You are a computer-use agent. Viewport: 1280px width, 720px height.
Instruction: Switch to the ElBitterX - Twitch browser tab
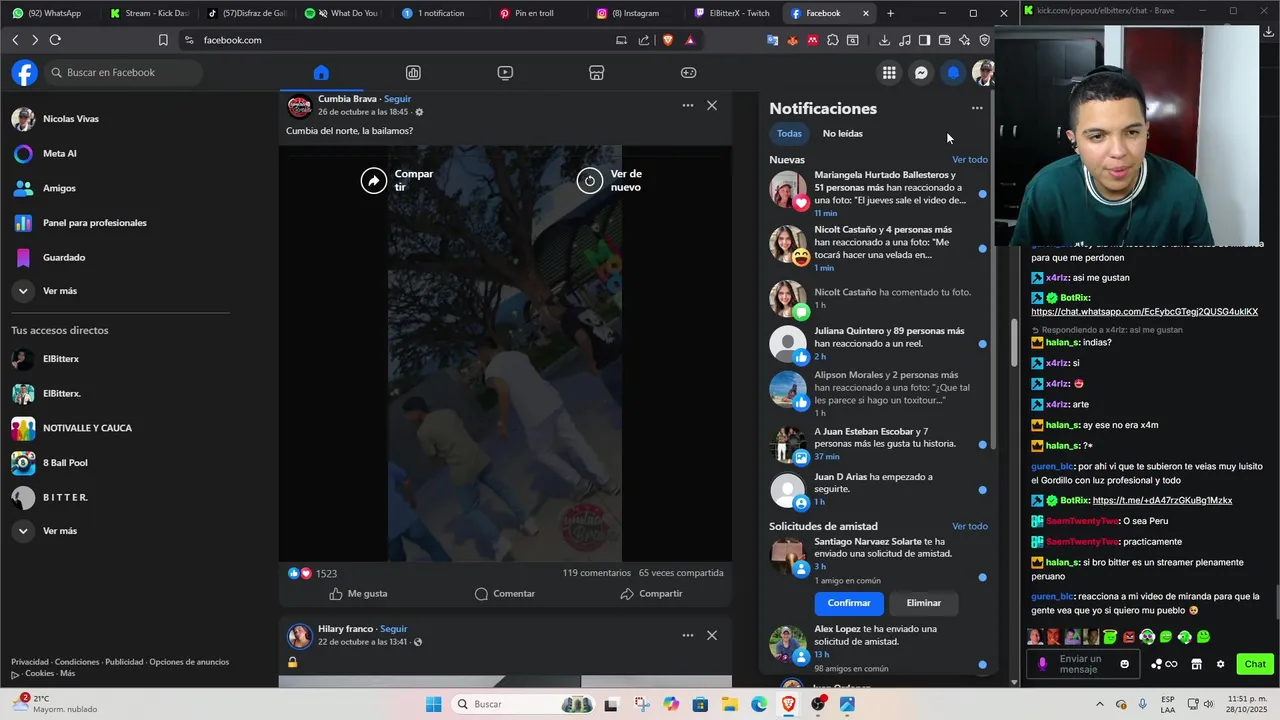tap(733, 13)
